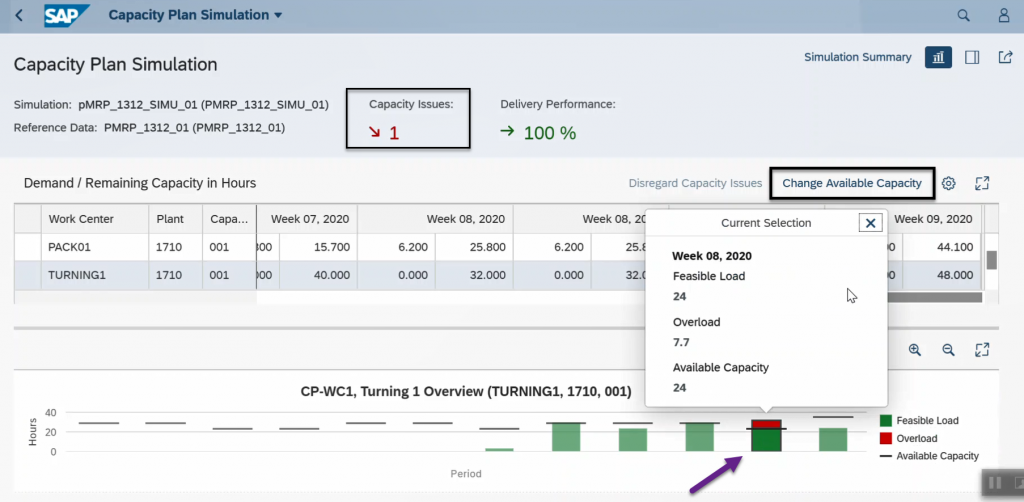The image size is (1024, 502).
Task: Toggle the side panel layout icon
Action: pos(972,57)
